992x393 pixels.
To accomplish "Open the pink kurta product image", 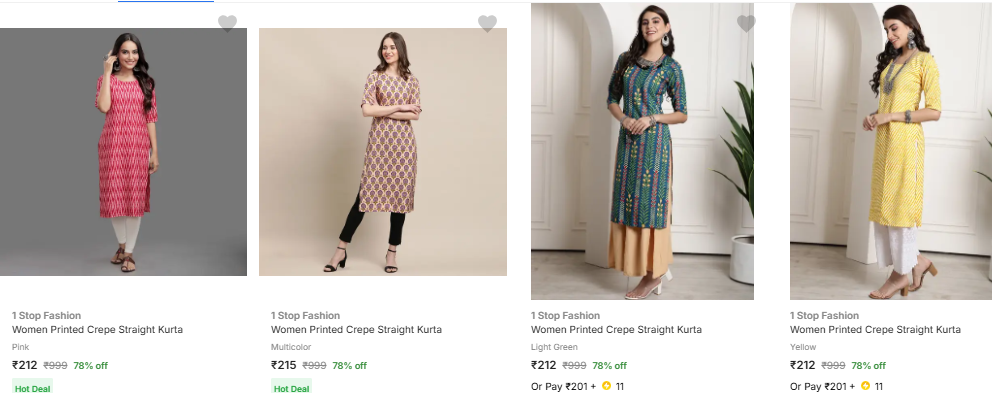I will [123, 152].
